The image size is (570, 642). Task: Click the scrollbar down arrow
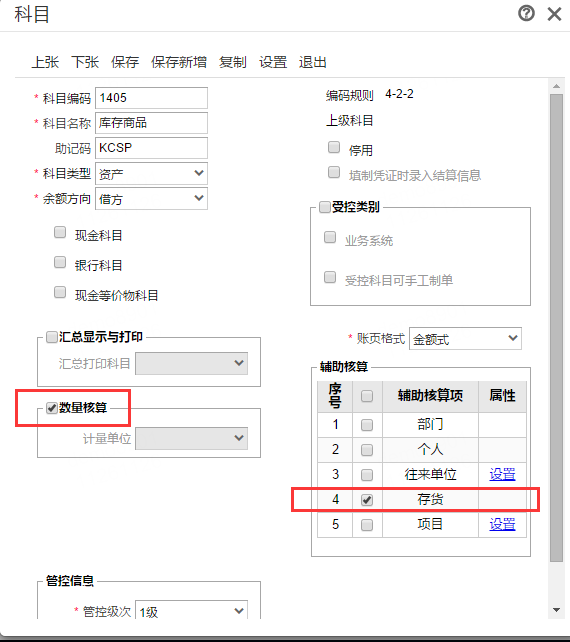point(556,610)
